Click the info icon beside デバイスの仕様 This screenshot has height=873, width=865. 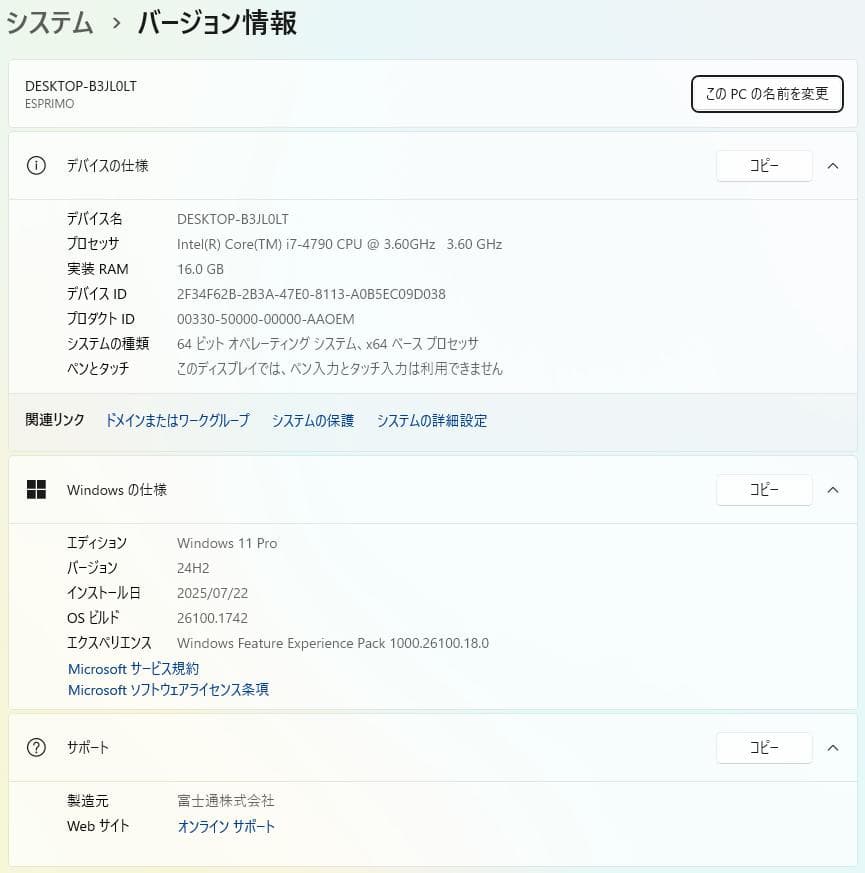click(36, 166)
